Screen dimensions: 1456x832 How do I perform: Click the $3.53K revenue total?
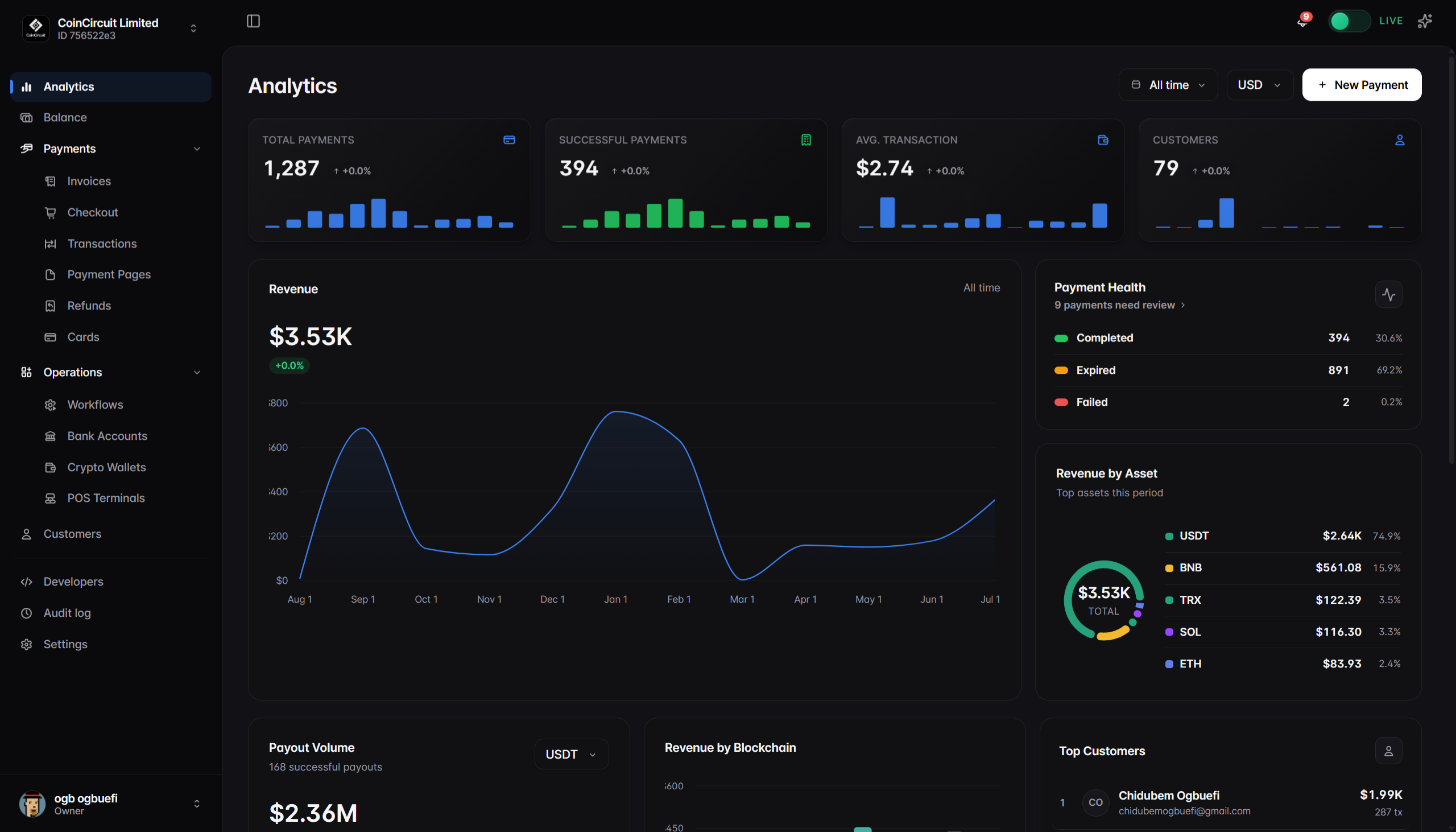click(x=310, y=336)
